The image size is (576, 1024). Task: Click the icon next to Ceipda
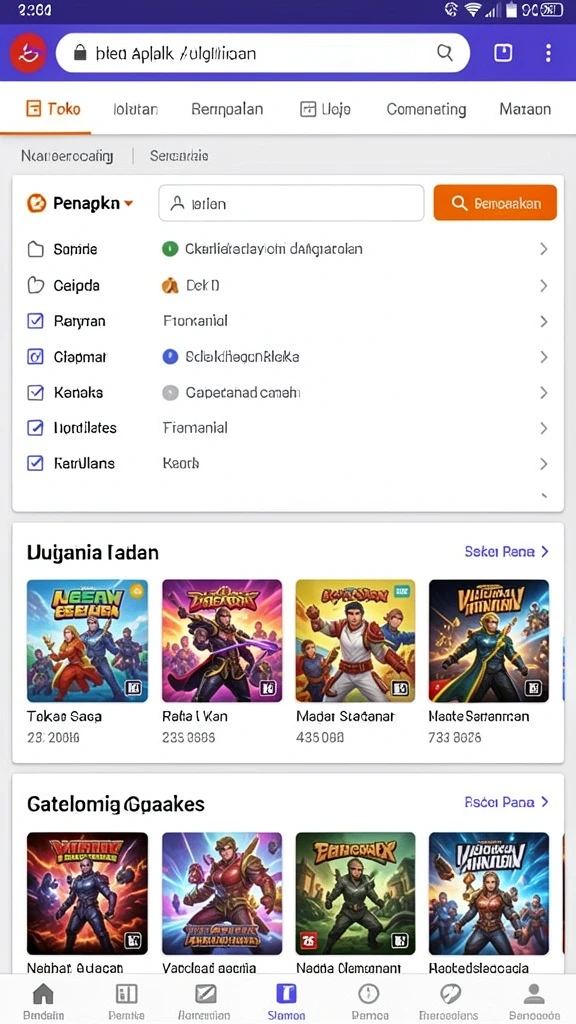pyautogui.click(x=35, y=285)
